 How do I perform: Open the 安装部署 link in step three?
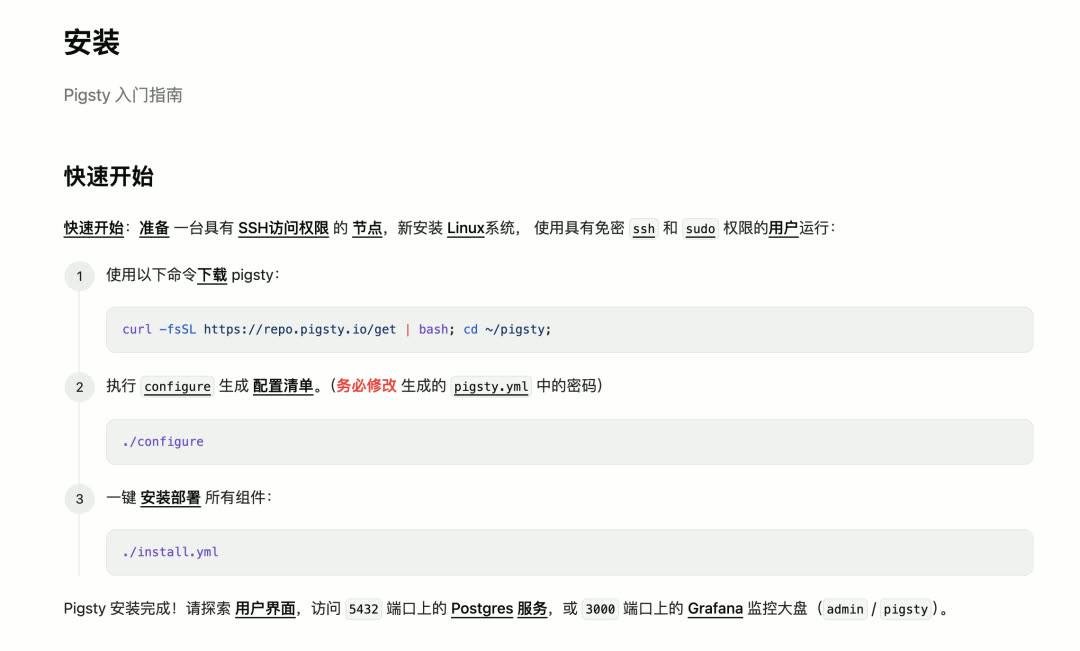(x=170, y=498)
